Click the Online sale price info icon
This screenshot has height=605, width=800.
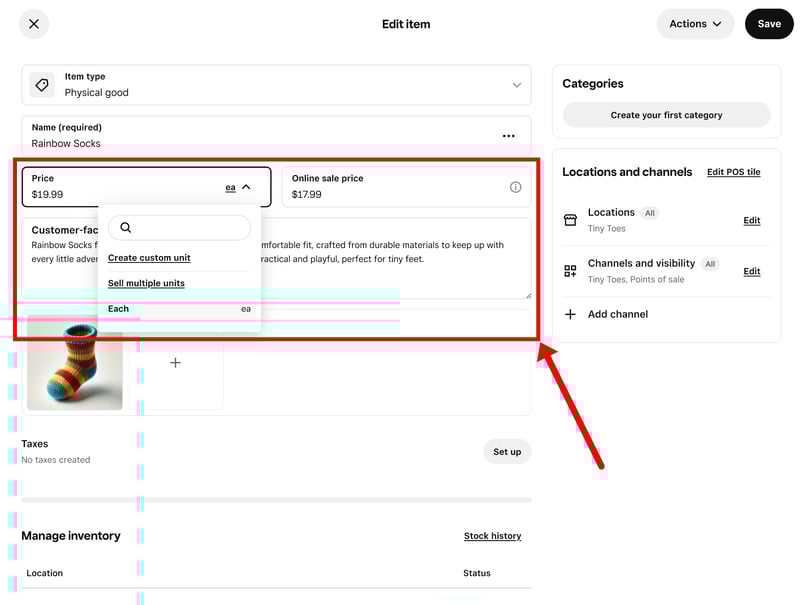tap(515, 187)
